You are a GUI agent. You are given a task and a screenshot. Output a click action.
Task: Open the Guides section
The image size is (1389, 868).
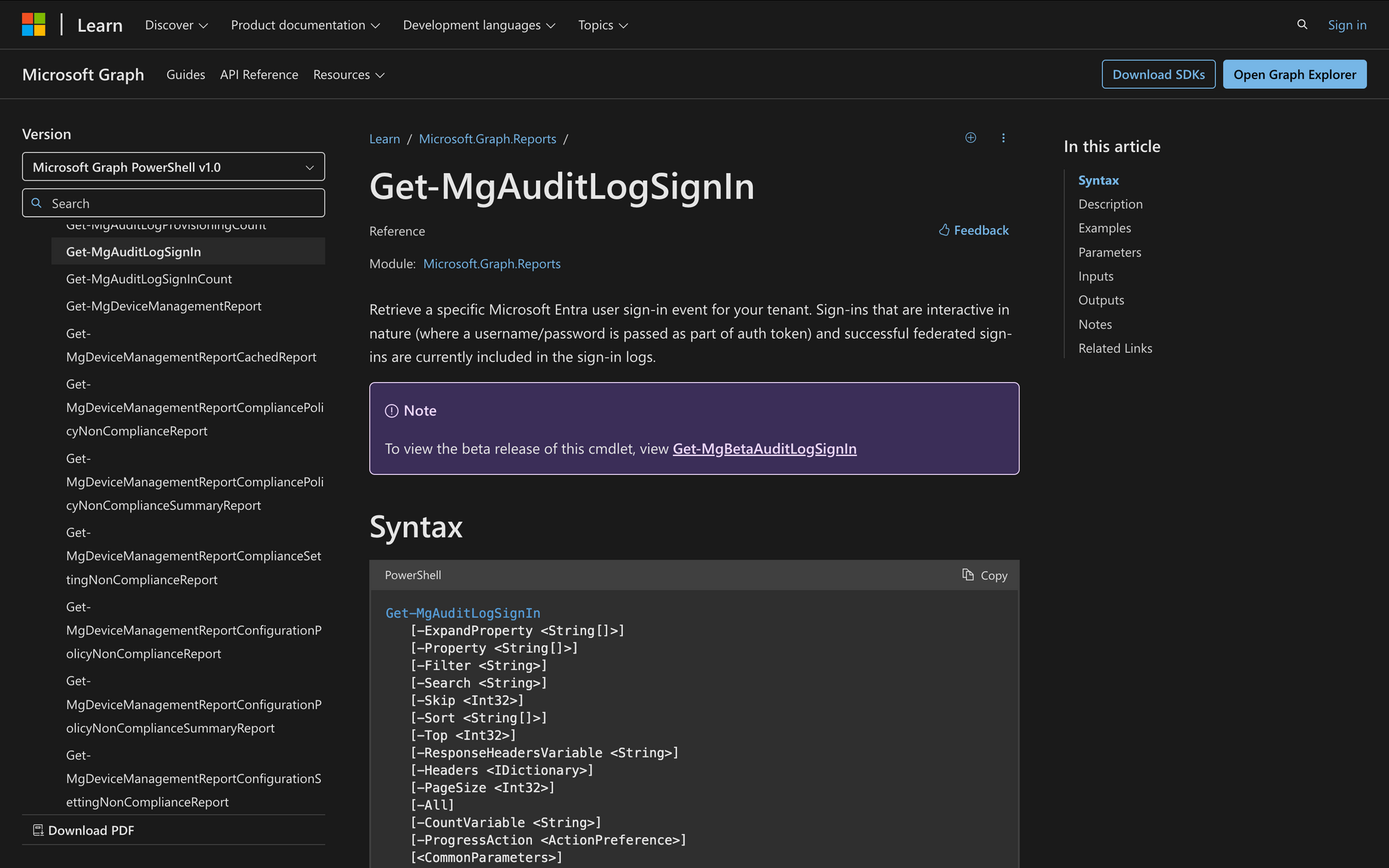point(185,74)
